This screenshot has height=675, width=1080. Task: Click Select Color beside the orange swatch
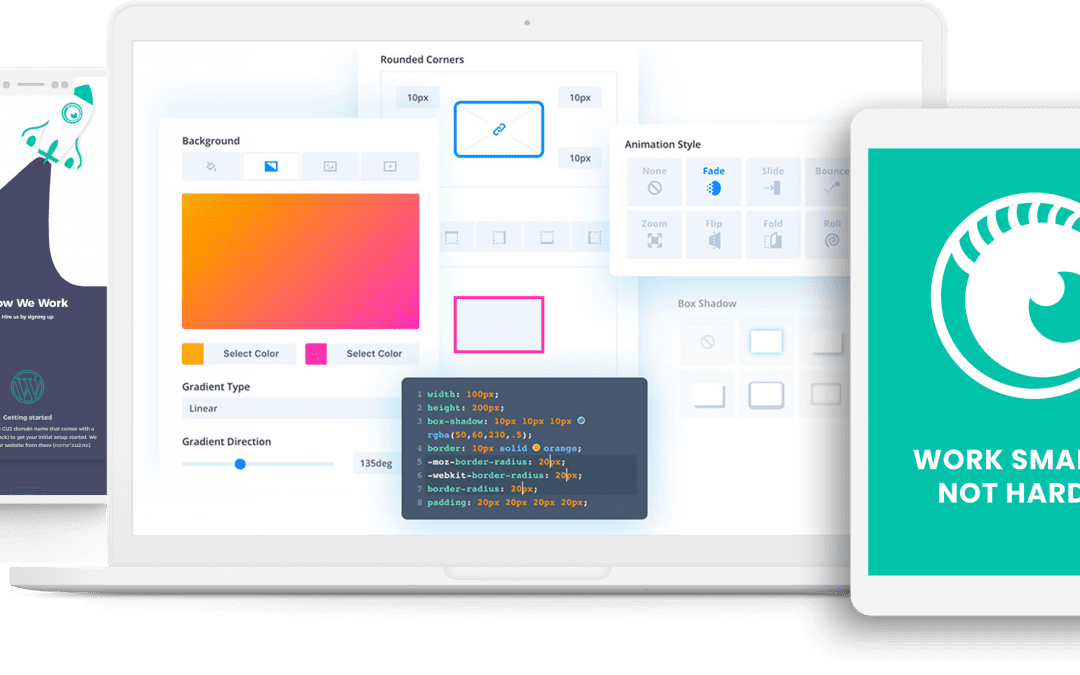point(251,353)
